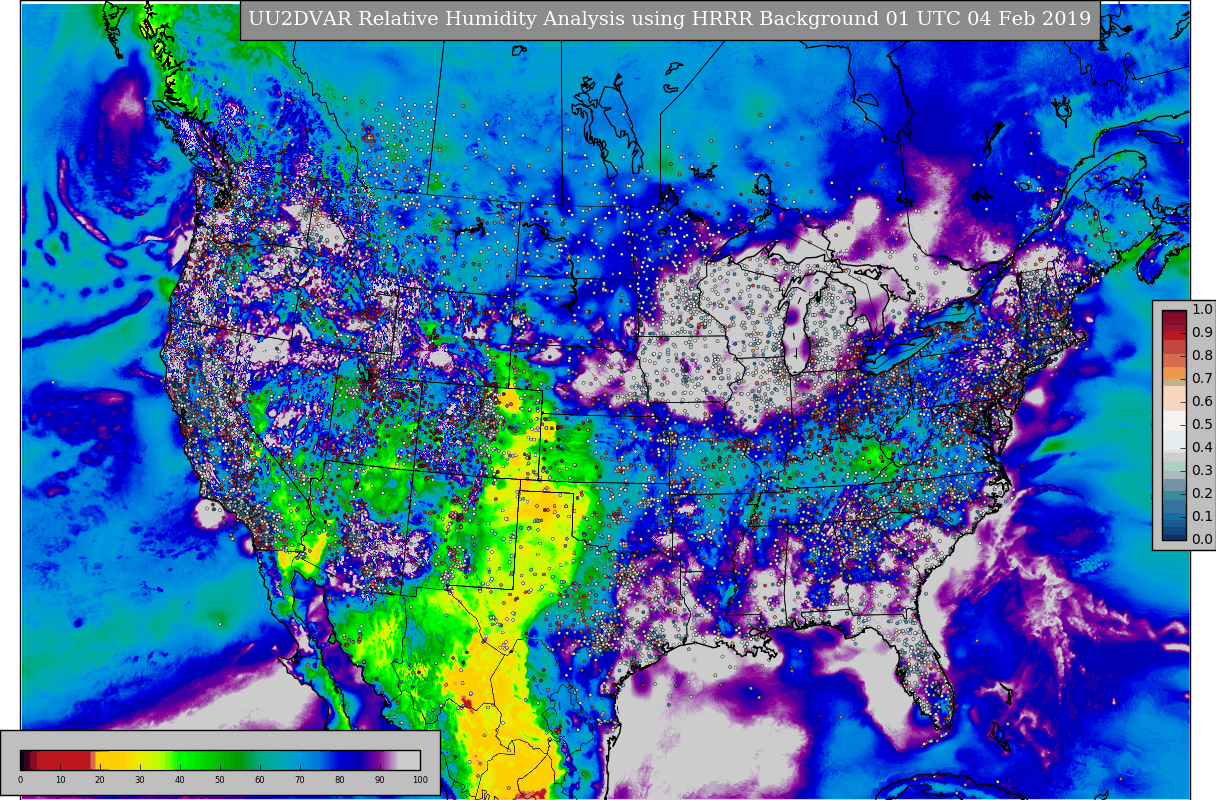Click the '1.0' label on vertical colorbar
This screenshot has height=800, width=1216.
[1202, 309]
